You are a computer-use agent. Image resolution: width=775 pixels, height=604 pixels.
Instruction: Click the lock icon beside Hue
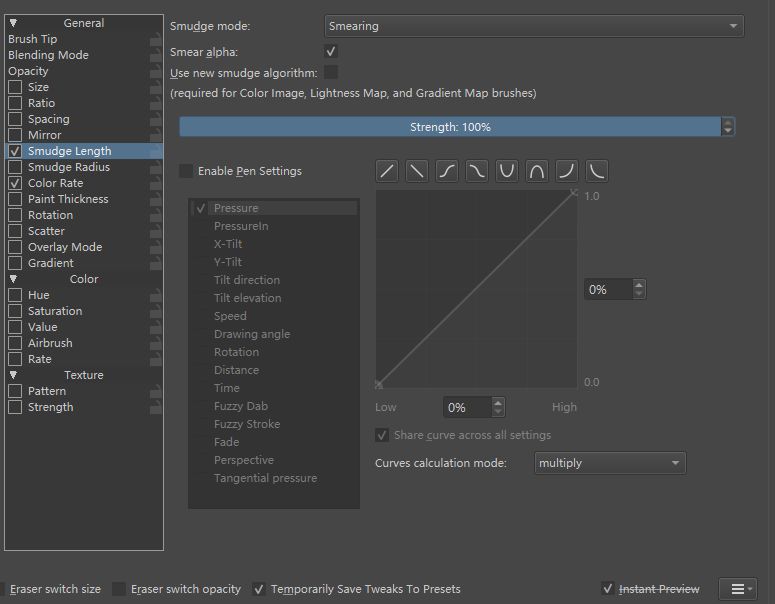156,295
